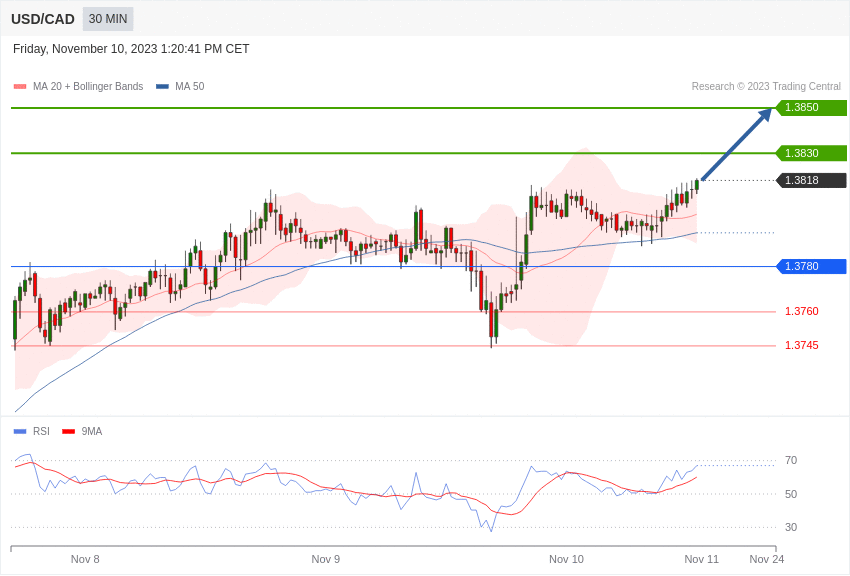Click the 1.3818 current price tag
Screen dimensions: 850x576
(812, 180)
